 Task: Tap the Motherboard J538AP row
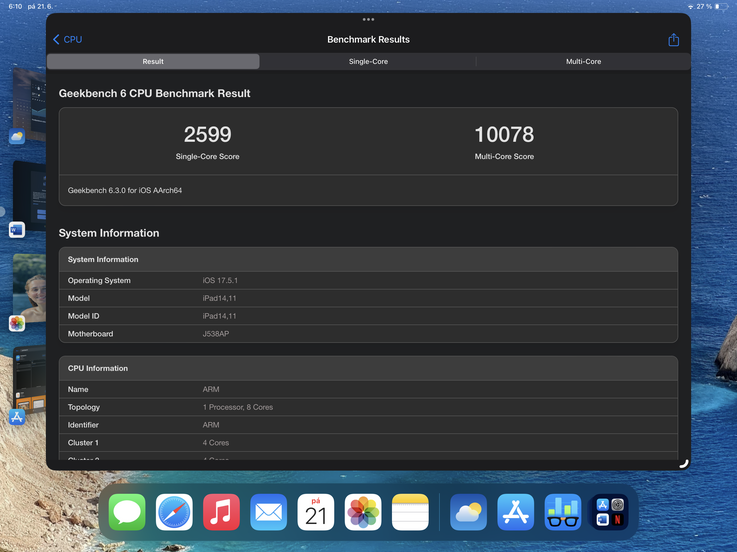pyautogui.click(x=368, y=334)
